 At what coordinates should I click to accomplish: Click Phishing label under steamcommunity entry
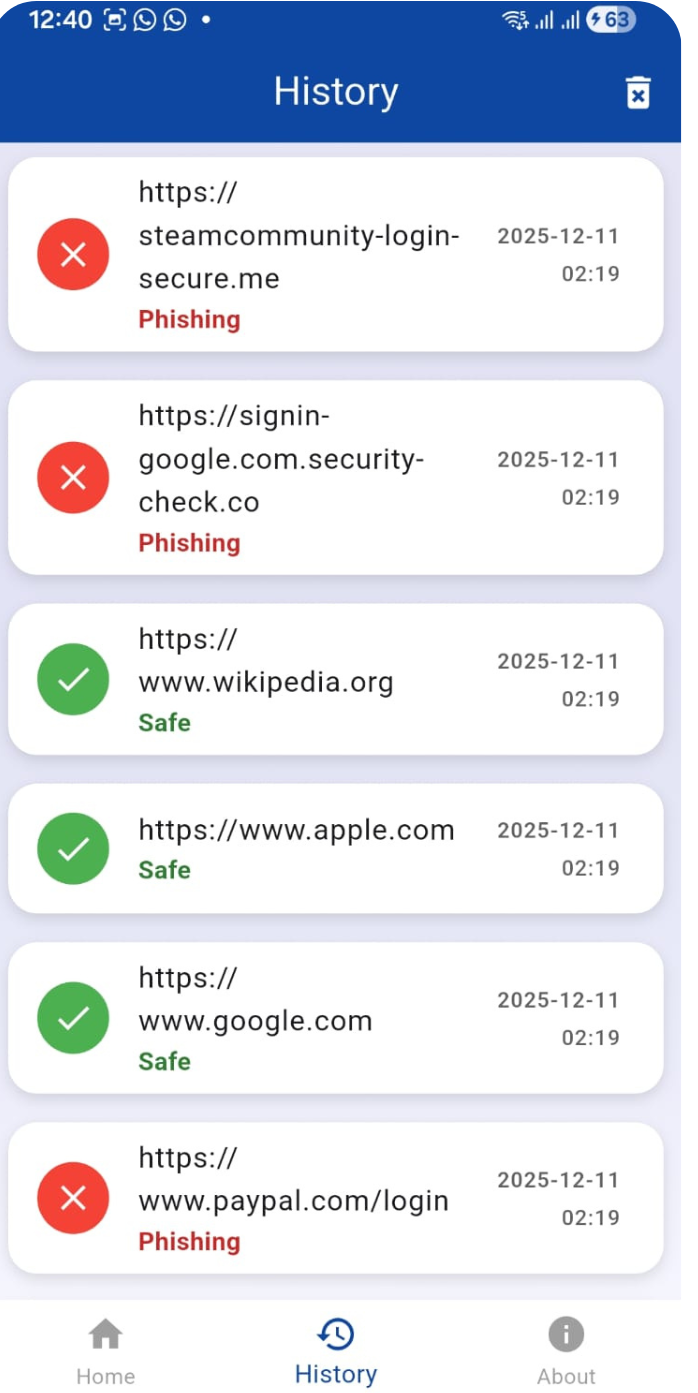click(x=189, y=320)
